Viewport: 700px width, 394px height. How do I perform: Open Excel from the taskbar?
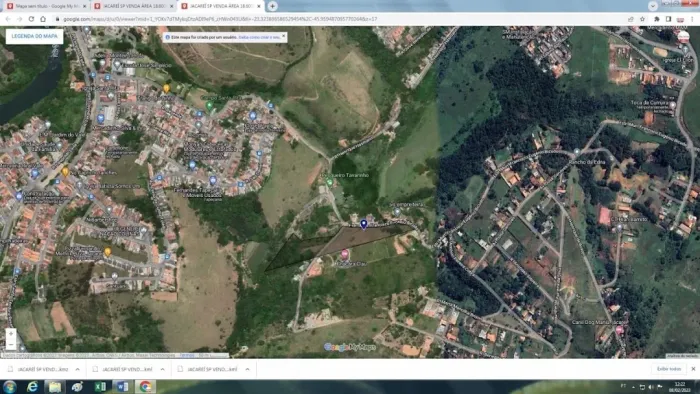coord(100,386)
